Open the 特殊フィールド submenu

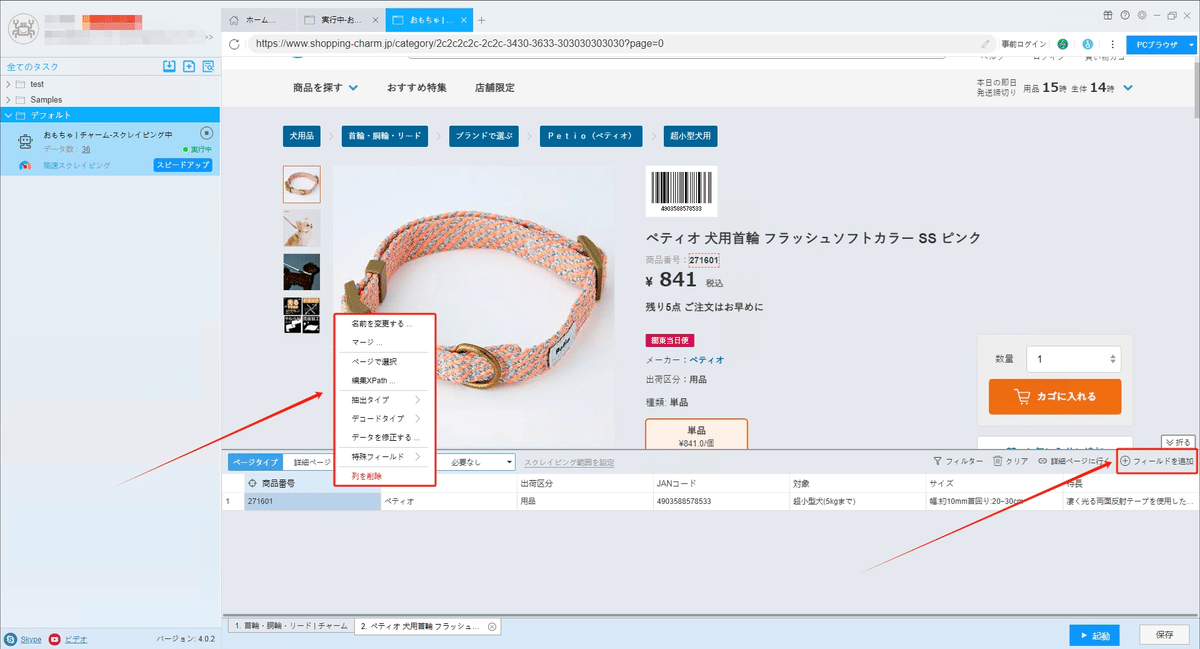click(386, 457)
